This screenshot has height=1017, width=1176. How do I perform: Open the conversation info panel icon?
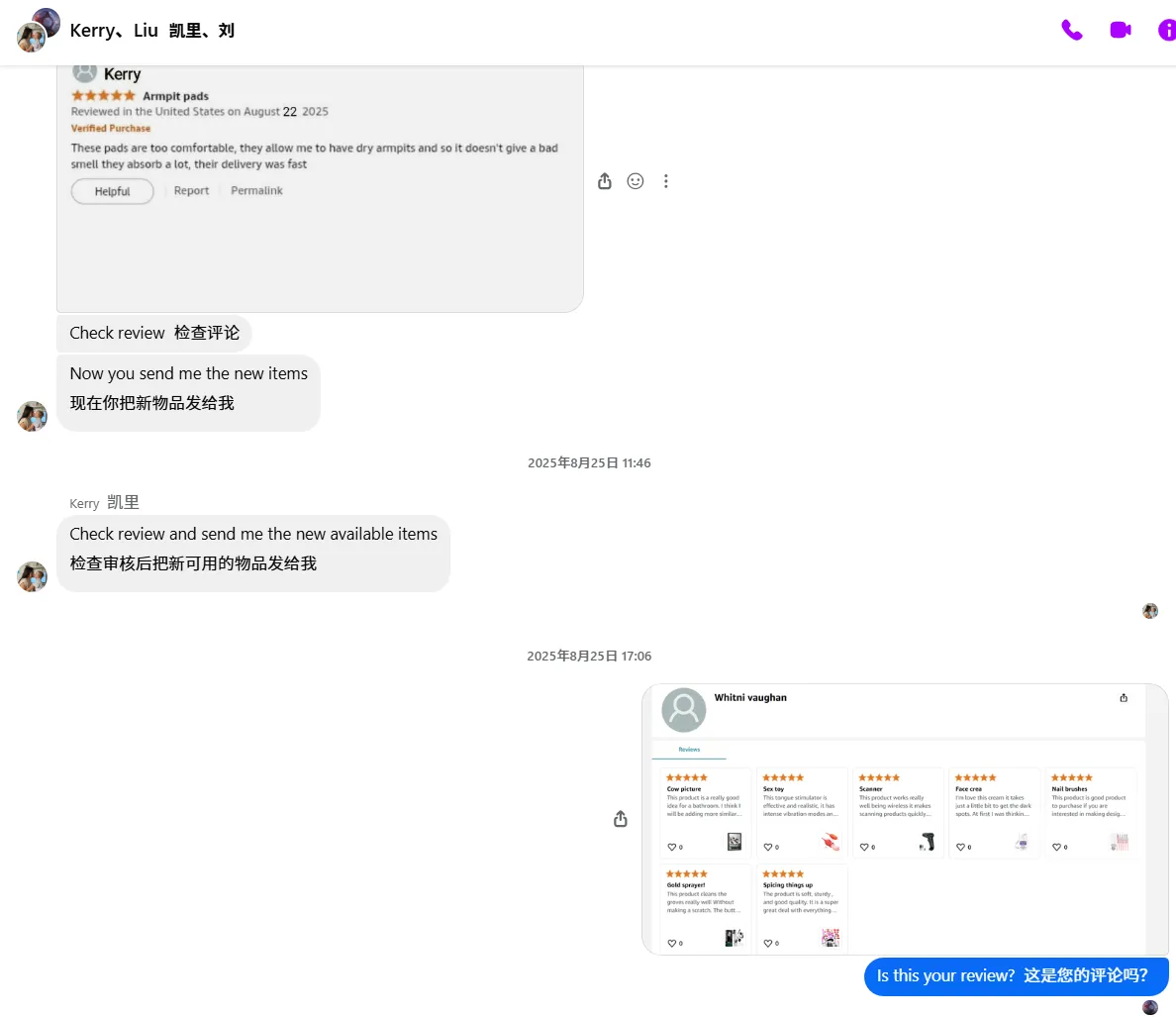tap(1167, 30)
